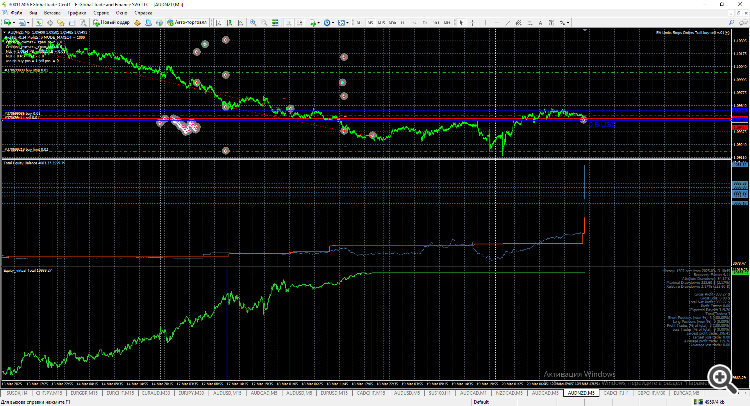This screenshot has width=750, height=406.
Task: Open the Графики menu
Action: coord(77,13)
